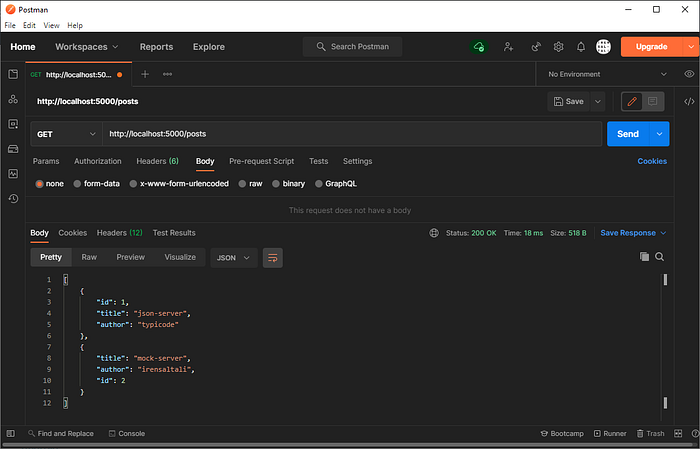Expand the Save dropdown arrow
The width and height of the screenshot is (700, 449).
click(x=598, y=101)
